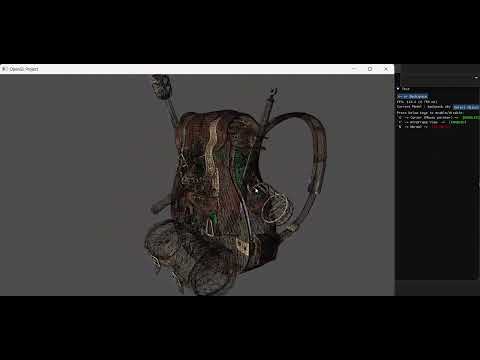Screen dimensions: 480x360
Task: Click the blue button beside the Current Model name
Action: click(x=466, y=107)
